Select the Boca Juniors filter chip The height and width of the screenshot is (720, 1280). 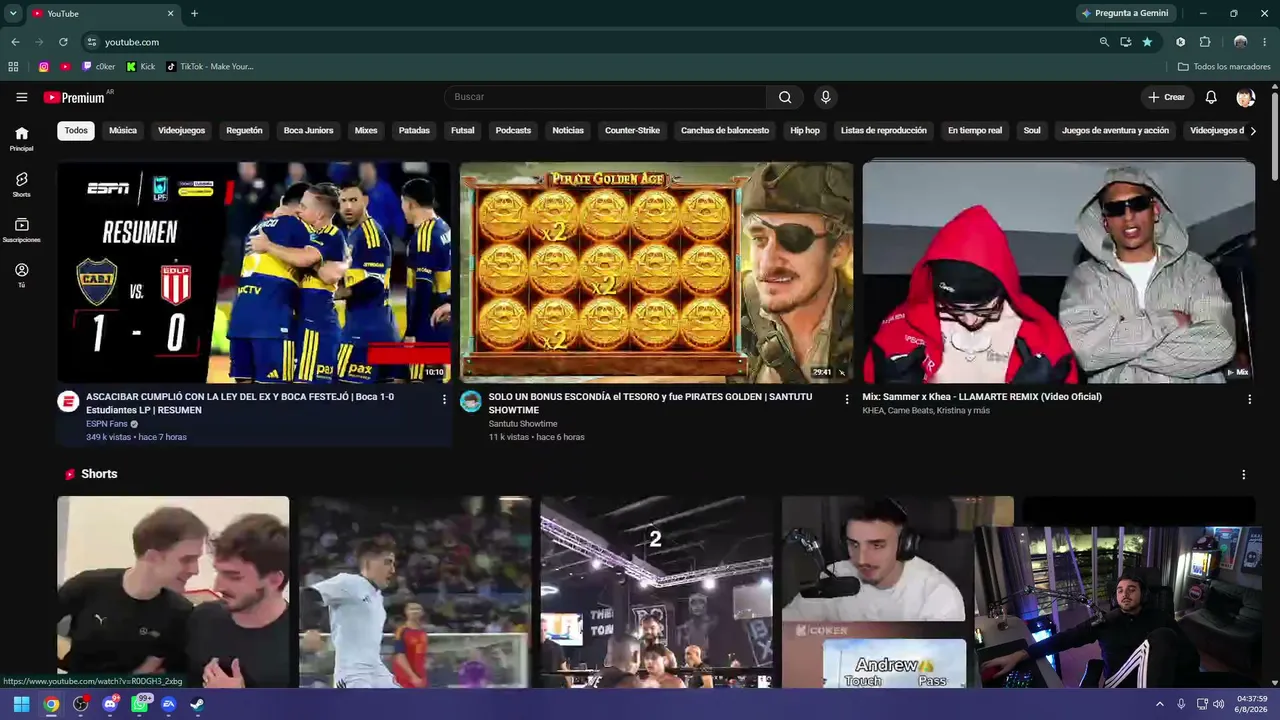(x=308, y=130)
